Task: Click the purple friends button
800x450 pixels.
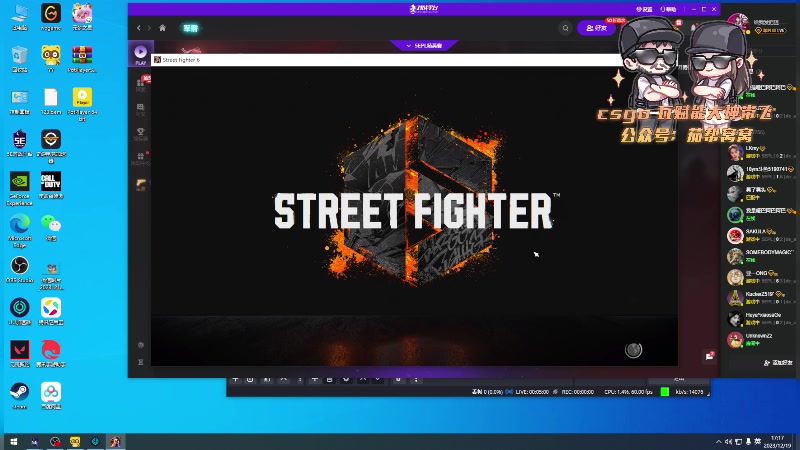Action: [x=596, y=28]
